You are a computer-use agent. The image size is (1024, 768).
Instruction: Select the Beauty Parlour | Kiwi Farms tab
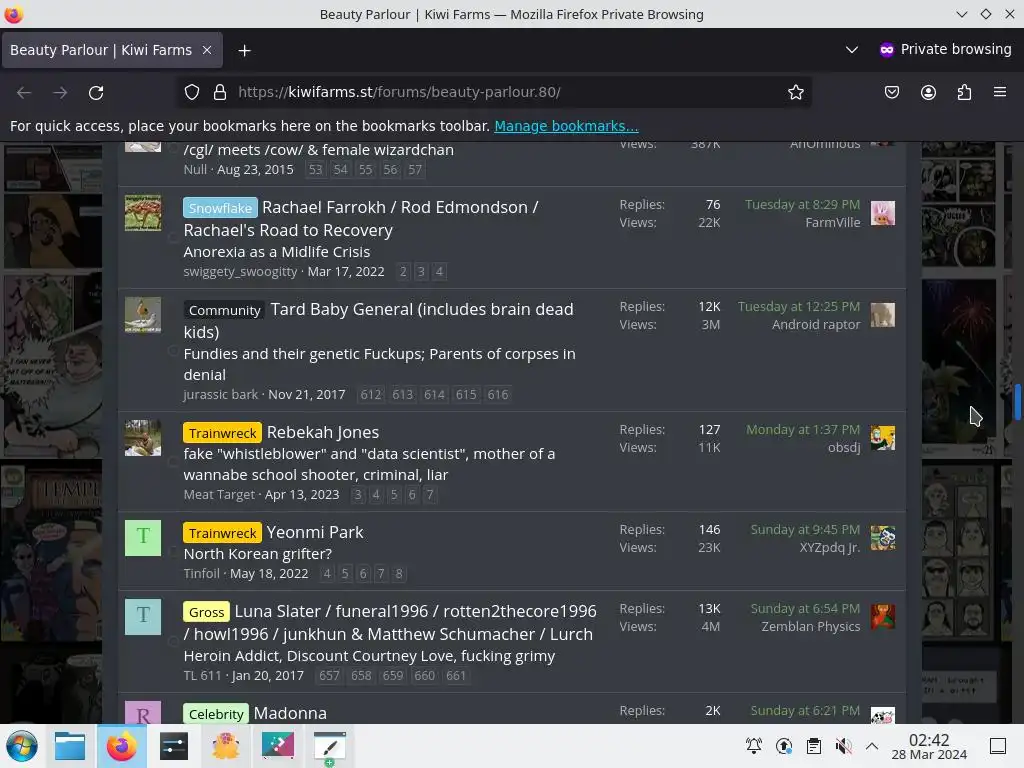coord(112,50)
